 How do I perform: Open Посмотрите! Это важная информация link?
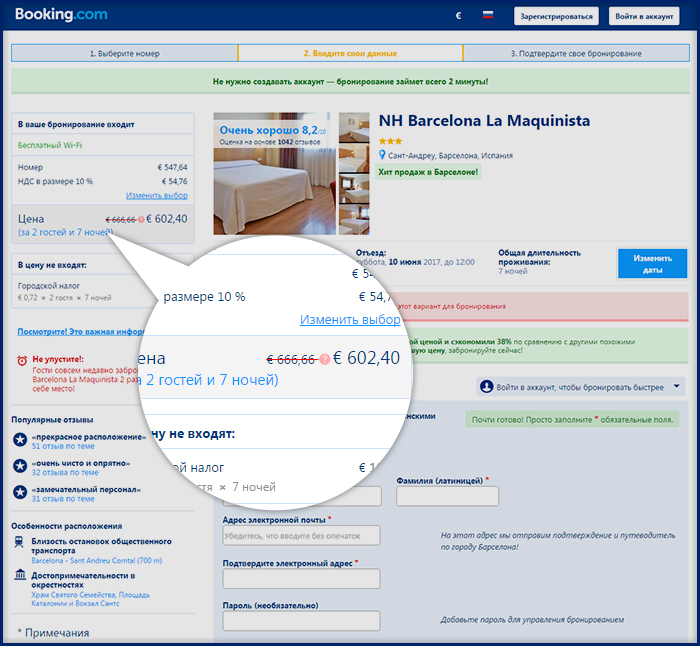pyautogui.click(x=80, y=332)
